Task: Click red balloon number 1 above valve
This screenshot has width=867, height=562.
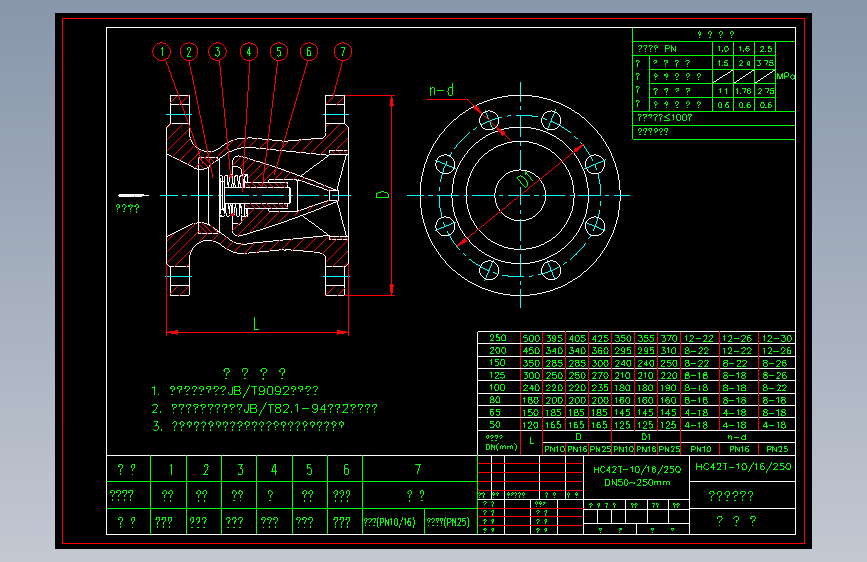Action: click(161, 52)
